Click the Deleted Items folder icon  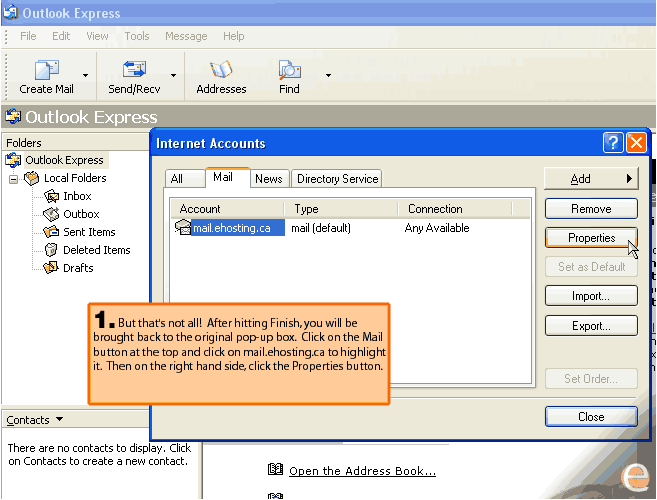pyautogui.click(x=51, y=250)
